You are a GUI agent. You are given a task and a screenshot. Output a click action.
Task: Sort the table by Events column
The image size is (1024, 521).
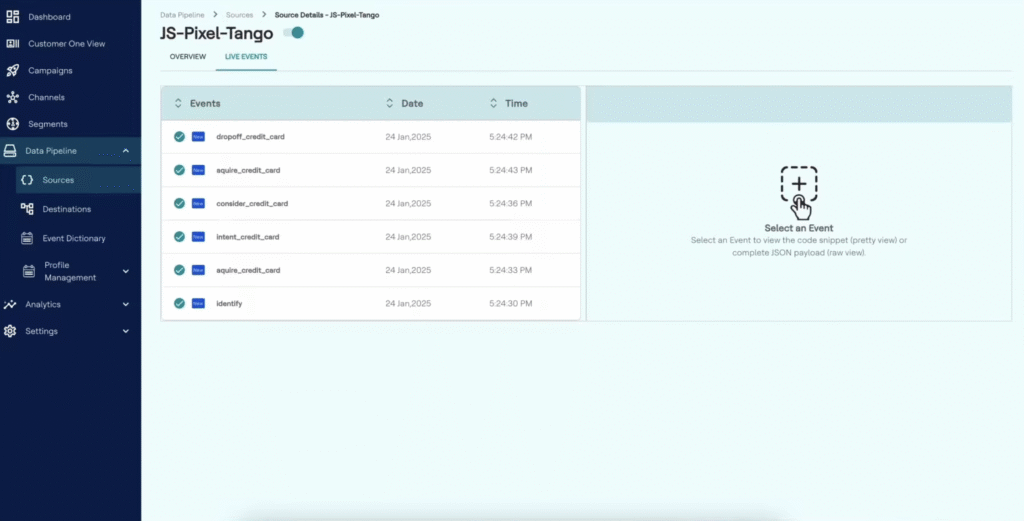[x=179, y=103]
